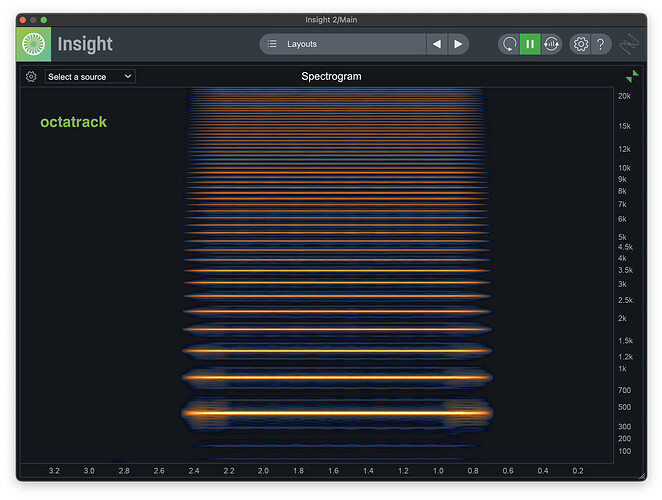Click the iZotope logo at top right
The height and width of the screenshot is (500, 662).
point(630,45)
